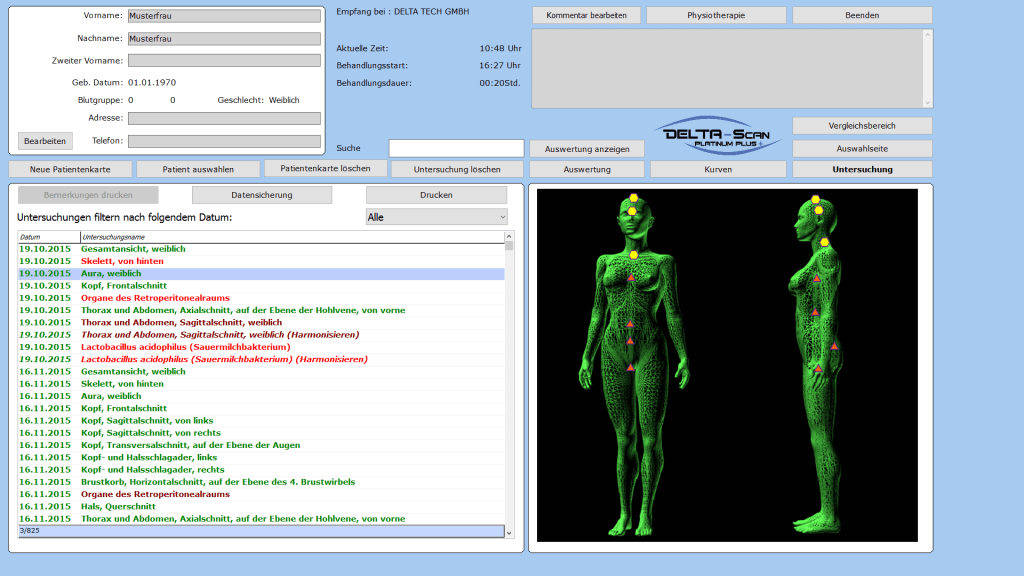Open the Auswertung tab

click(x=587, y=169)
